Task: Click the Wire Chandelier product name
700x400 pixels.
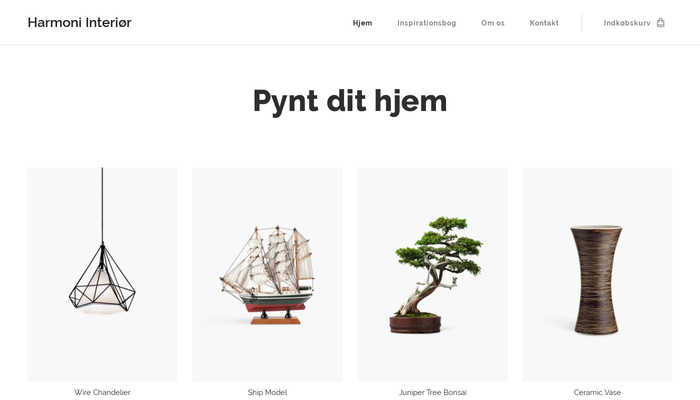Action: click(x=103, y=392)
